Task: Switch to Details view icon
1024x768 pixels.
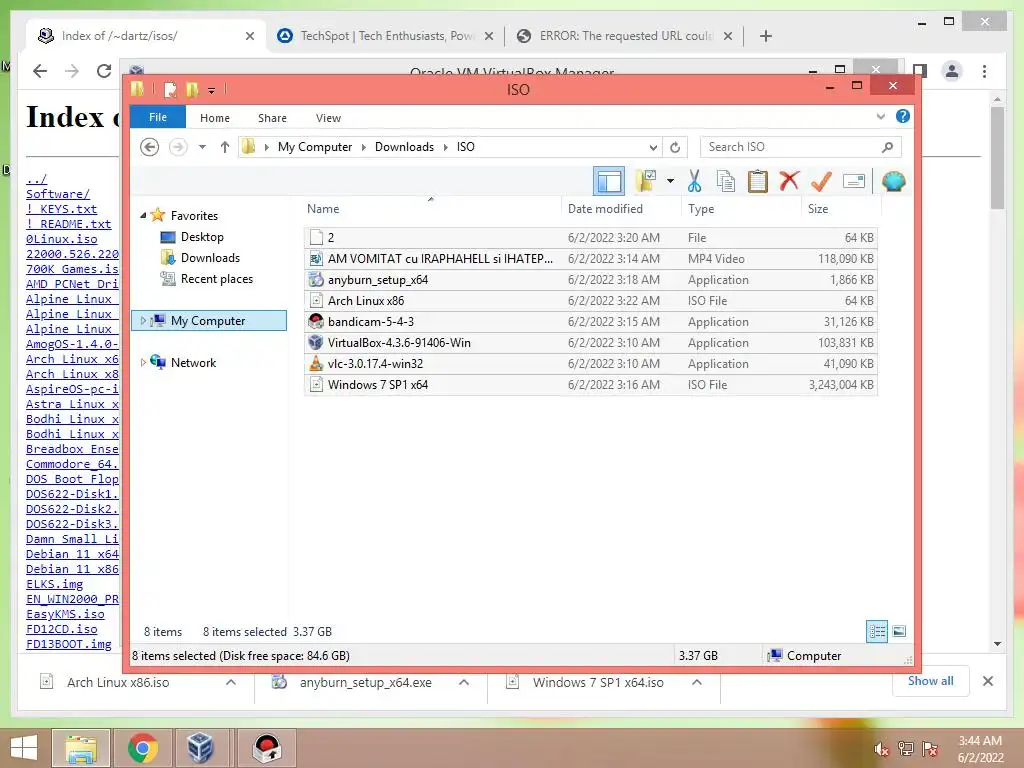Action: point(877,631)
